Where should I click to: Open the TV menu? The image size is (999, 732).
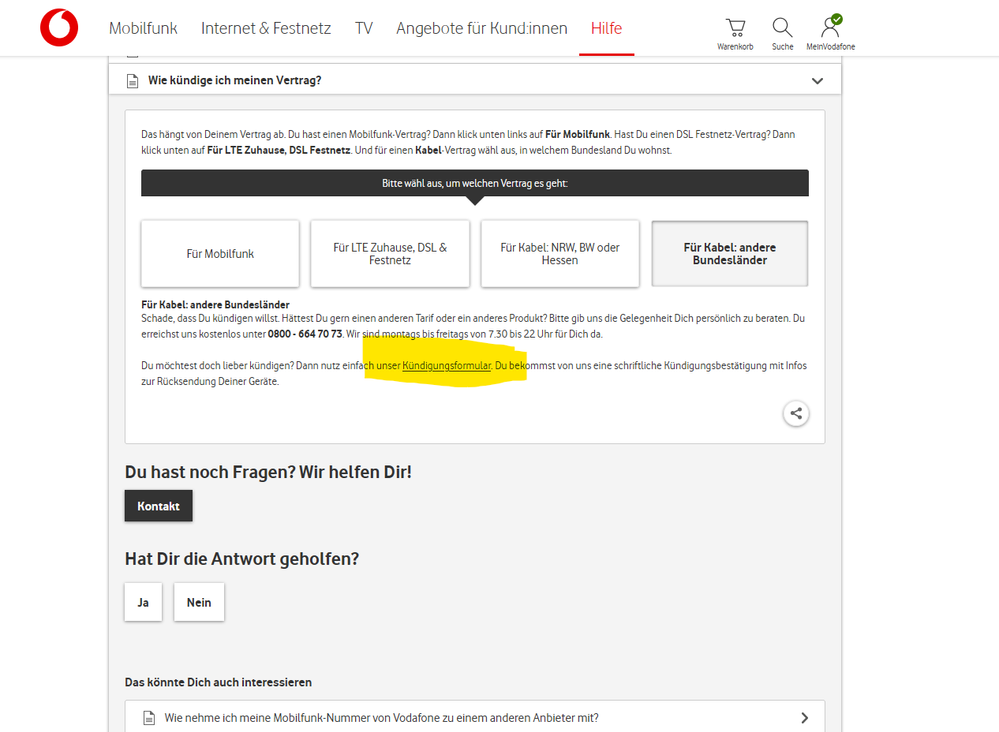tap(364, 29)
